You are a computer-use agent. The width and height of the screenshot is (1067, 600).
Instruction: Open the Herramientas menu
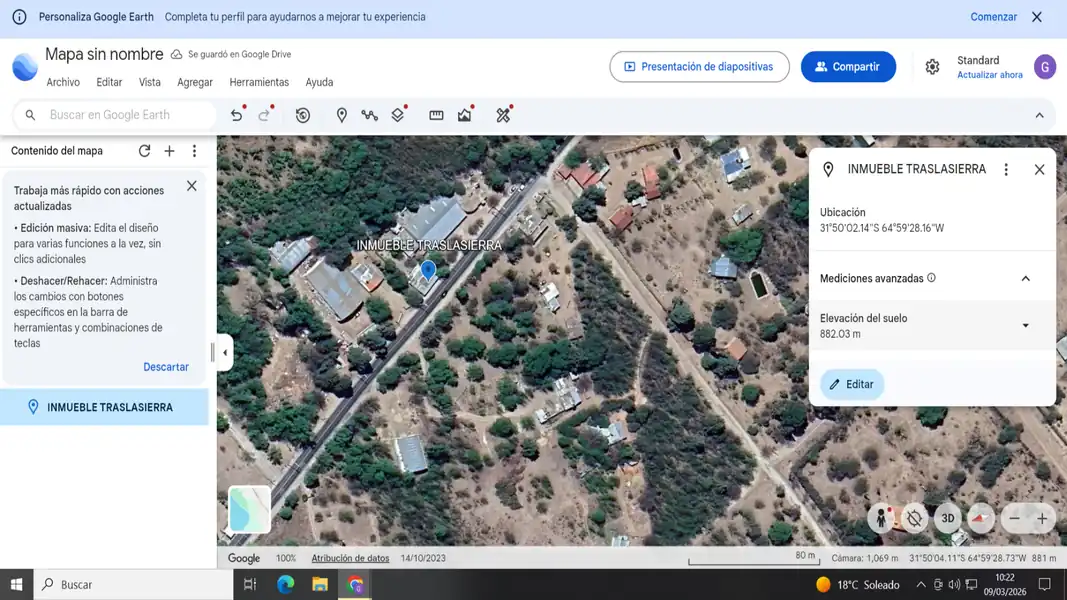(x=259, y=83)
